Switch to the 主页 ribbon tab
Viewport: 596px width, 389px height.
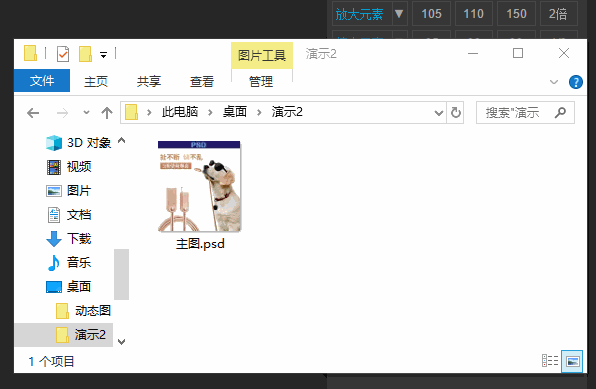[96, 81]
